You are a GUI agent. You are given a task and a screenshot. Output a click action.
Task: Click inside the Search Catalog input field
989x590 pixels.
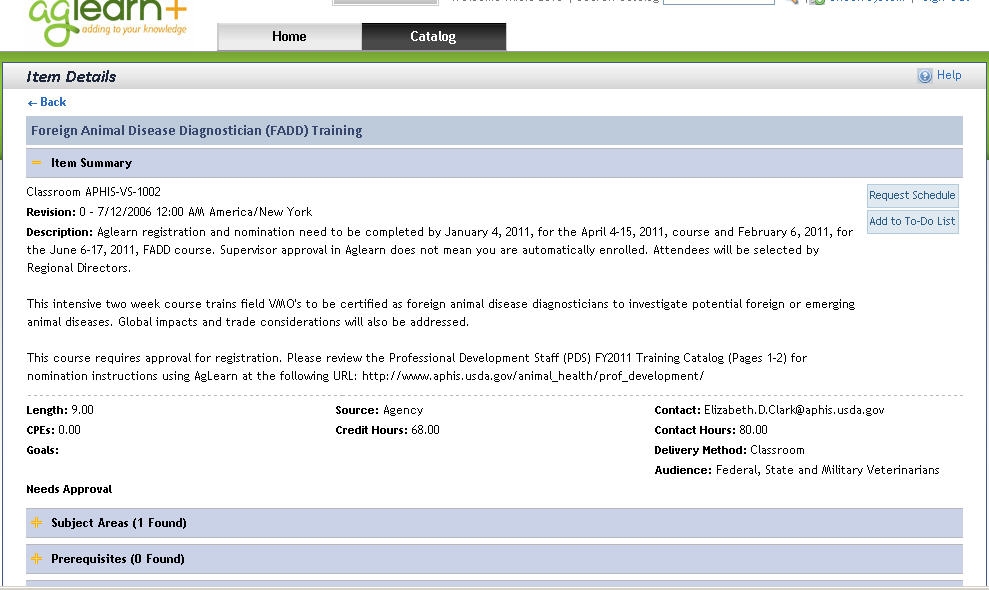coord(717,2)
